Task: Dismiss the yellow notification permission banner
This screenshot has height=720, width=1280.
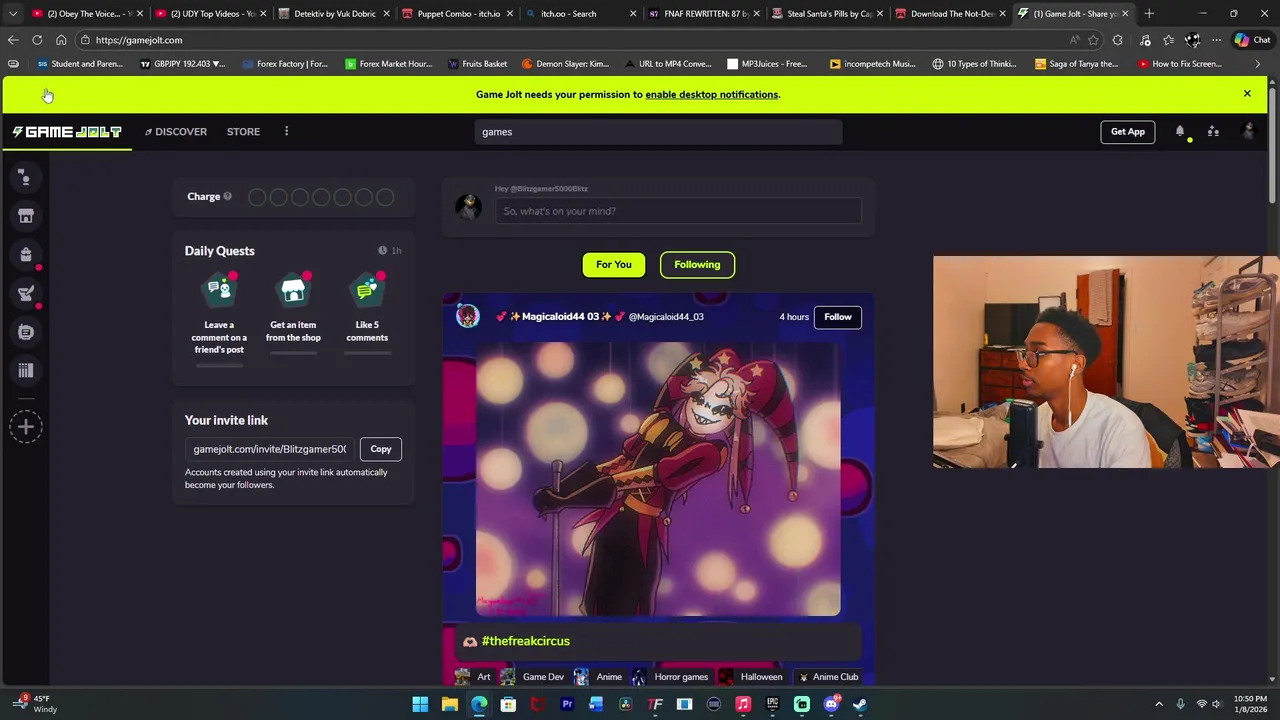Action: [1247, 94]
